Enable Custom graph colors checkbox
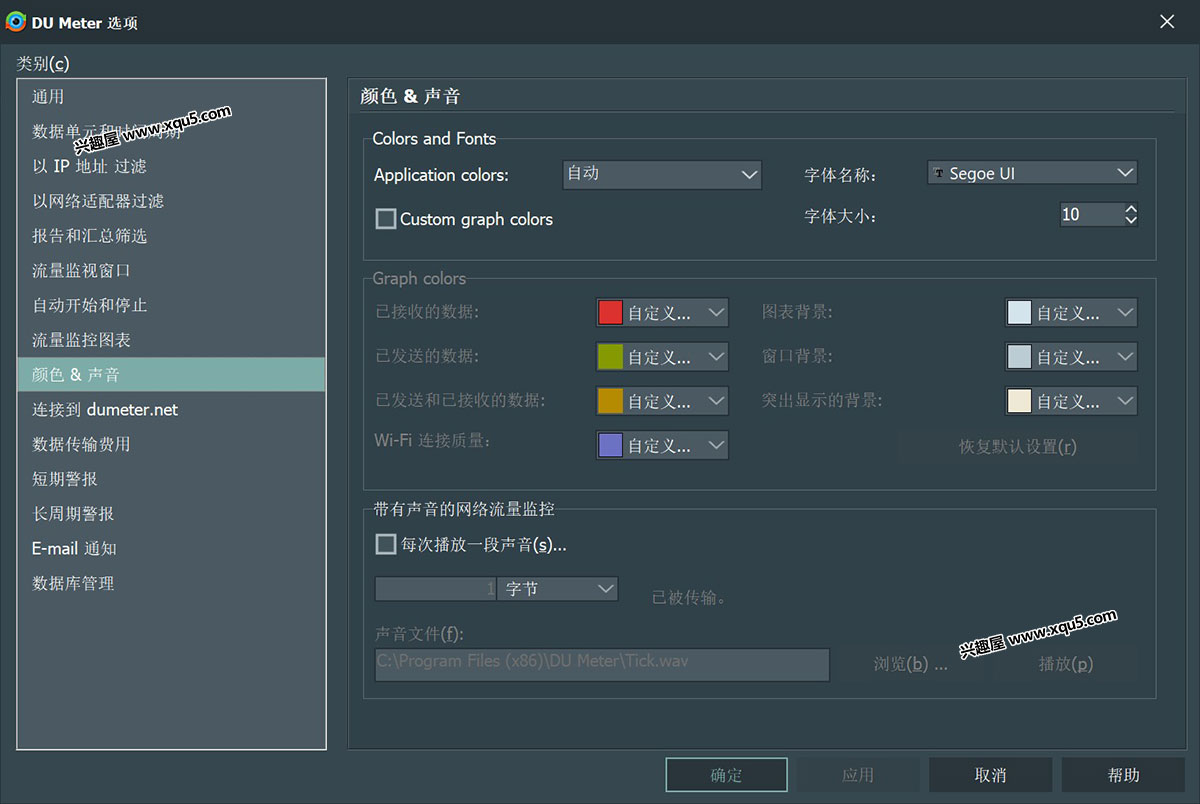Screen dimensions: 1200x804 coord(386,219)
